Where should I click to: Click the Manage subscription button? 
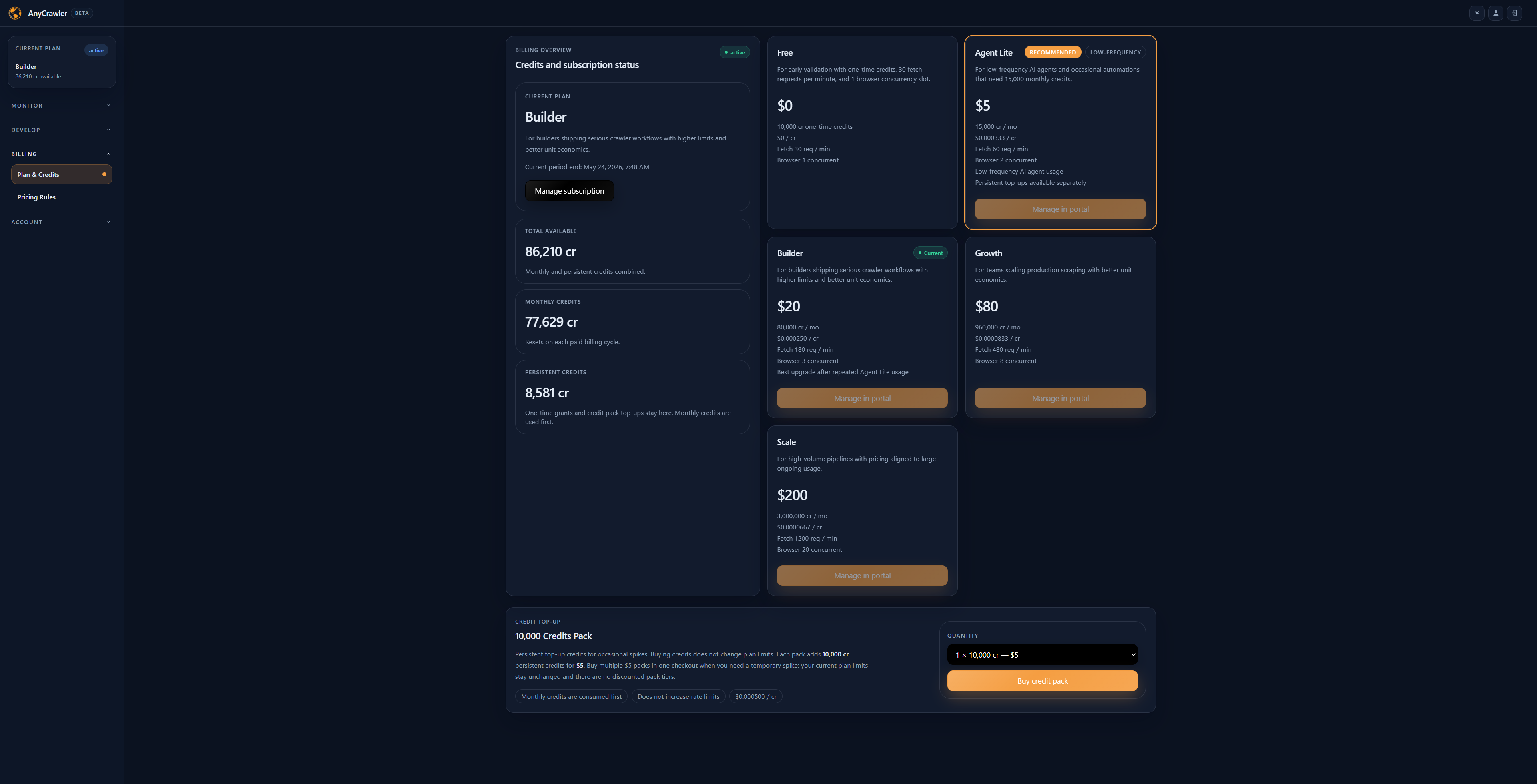(569, 191)
